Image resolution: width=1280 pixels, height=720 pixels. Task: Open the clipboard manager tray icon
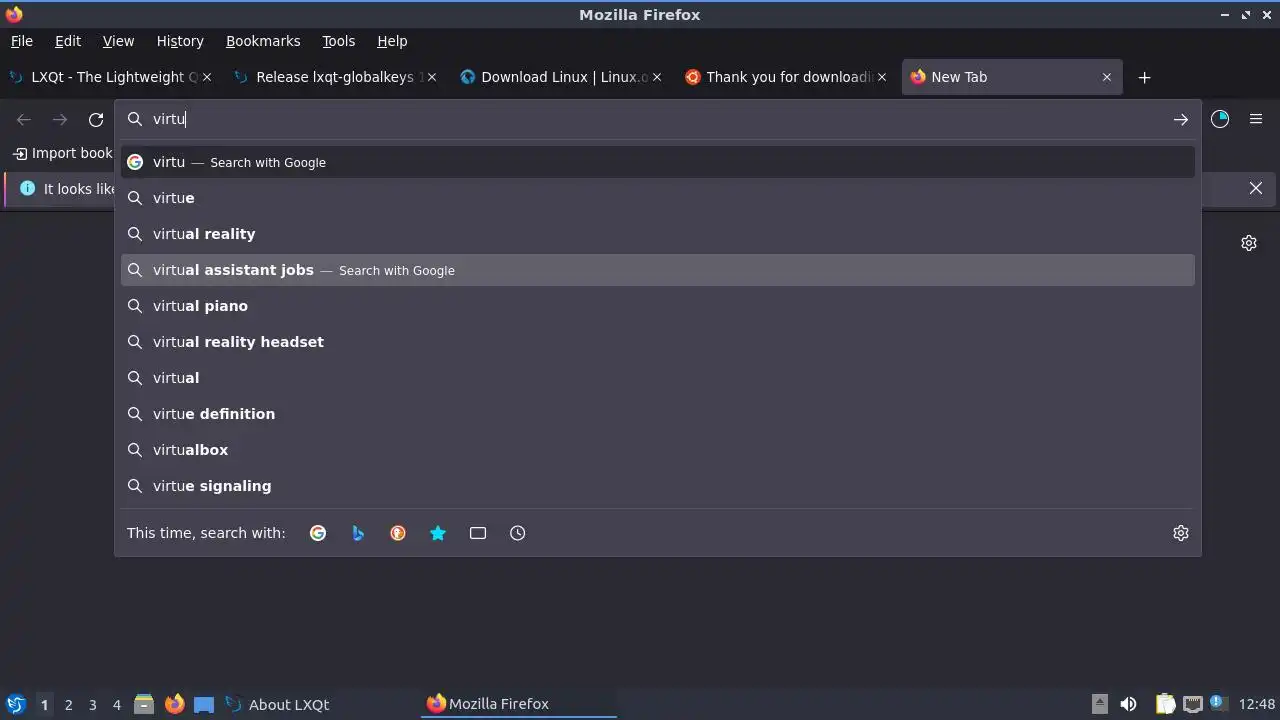click(x=1165, y=704)
